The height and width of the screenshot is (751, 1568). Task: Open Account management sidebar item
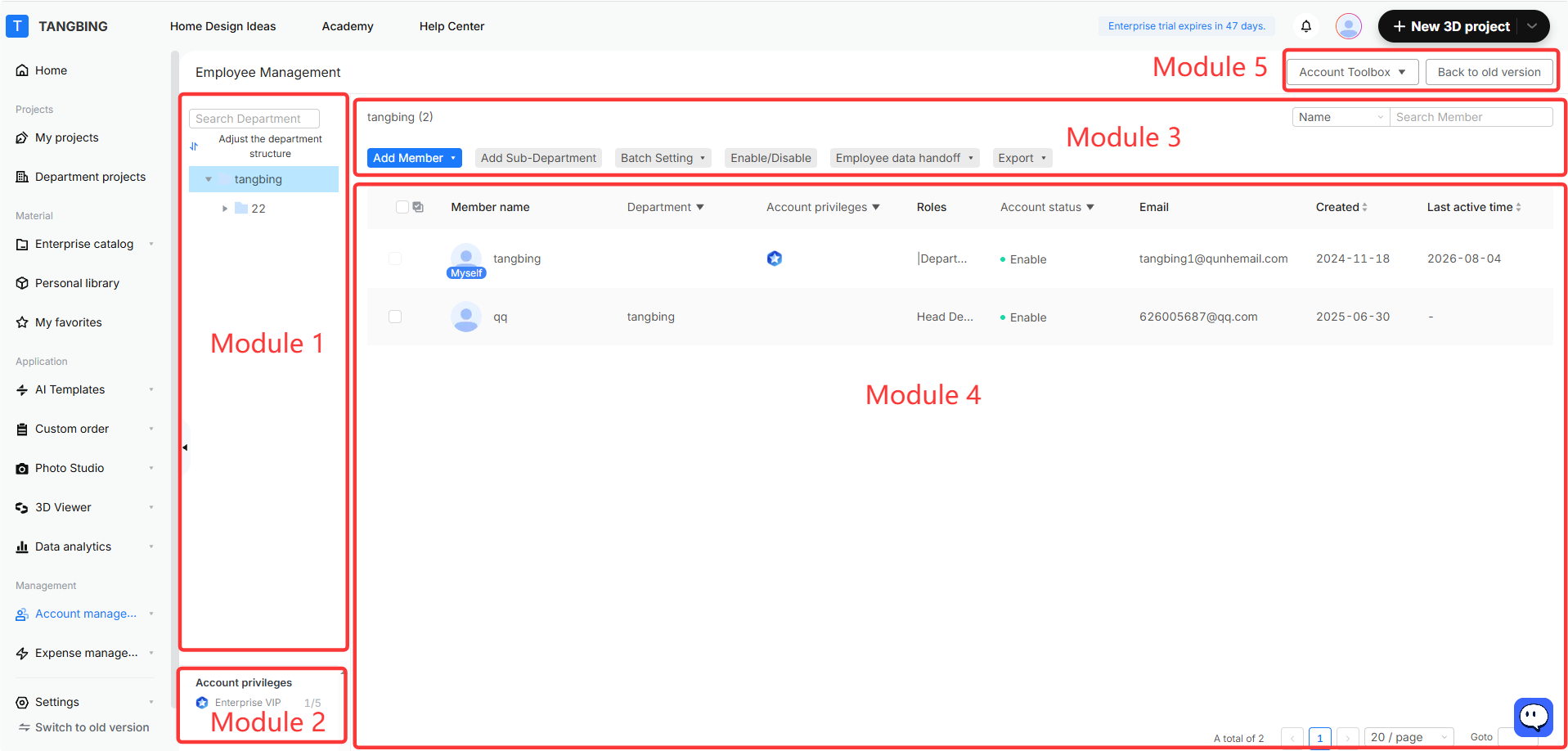click(86, 614)
